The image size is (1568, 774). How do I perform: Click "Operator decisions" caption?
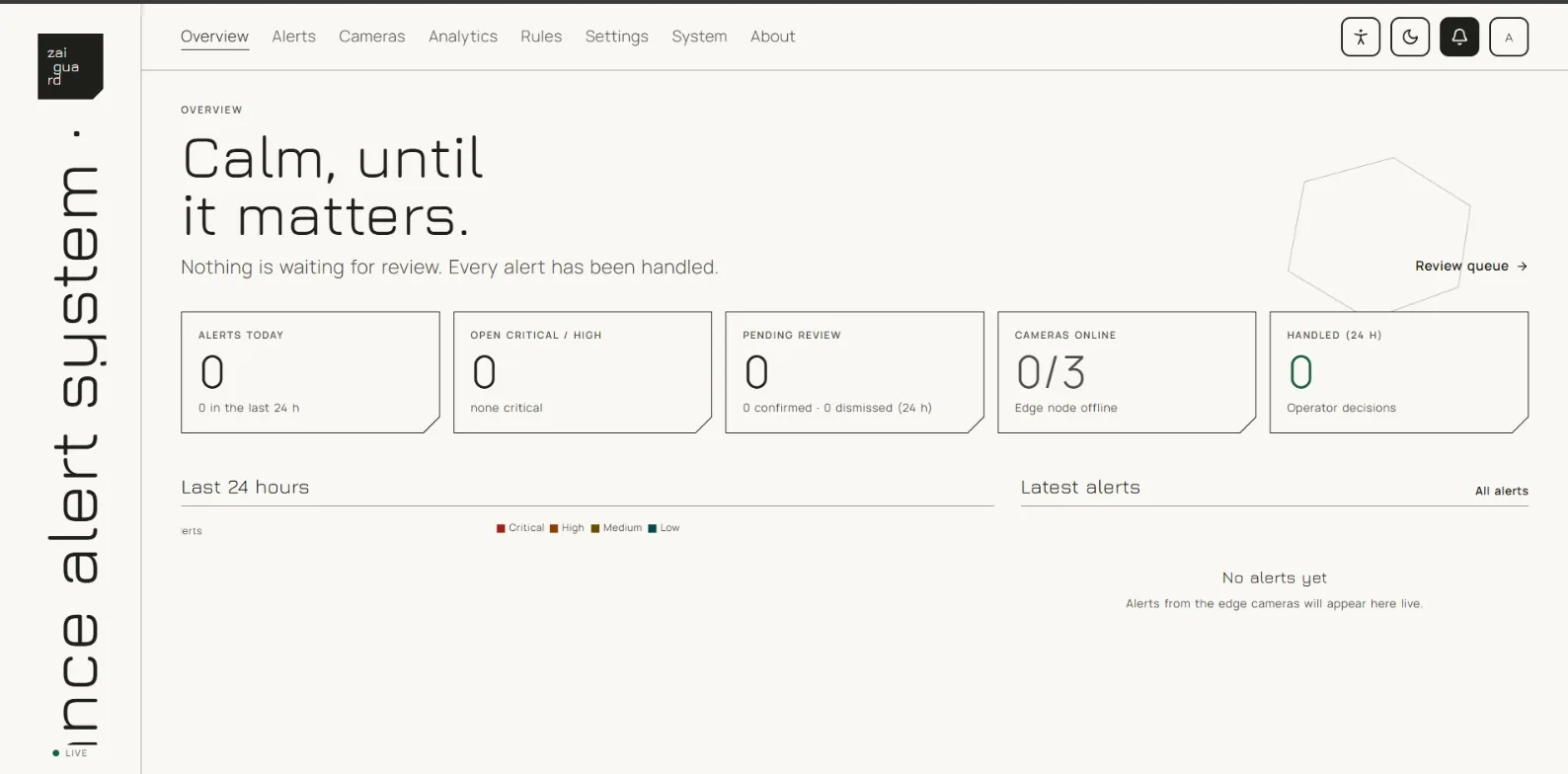pyautogui.click(x=1342, y=408)
